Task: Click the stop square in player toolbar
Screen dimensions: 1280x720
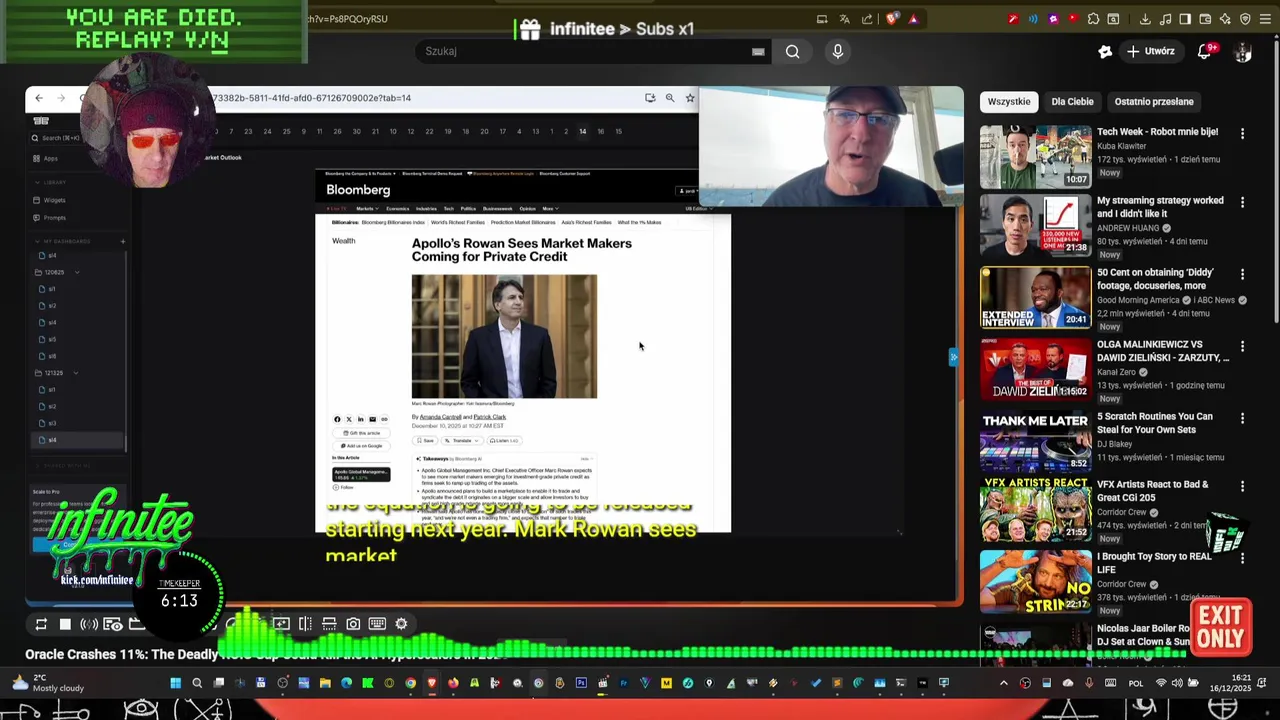Action: tap(65, 624)
